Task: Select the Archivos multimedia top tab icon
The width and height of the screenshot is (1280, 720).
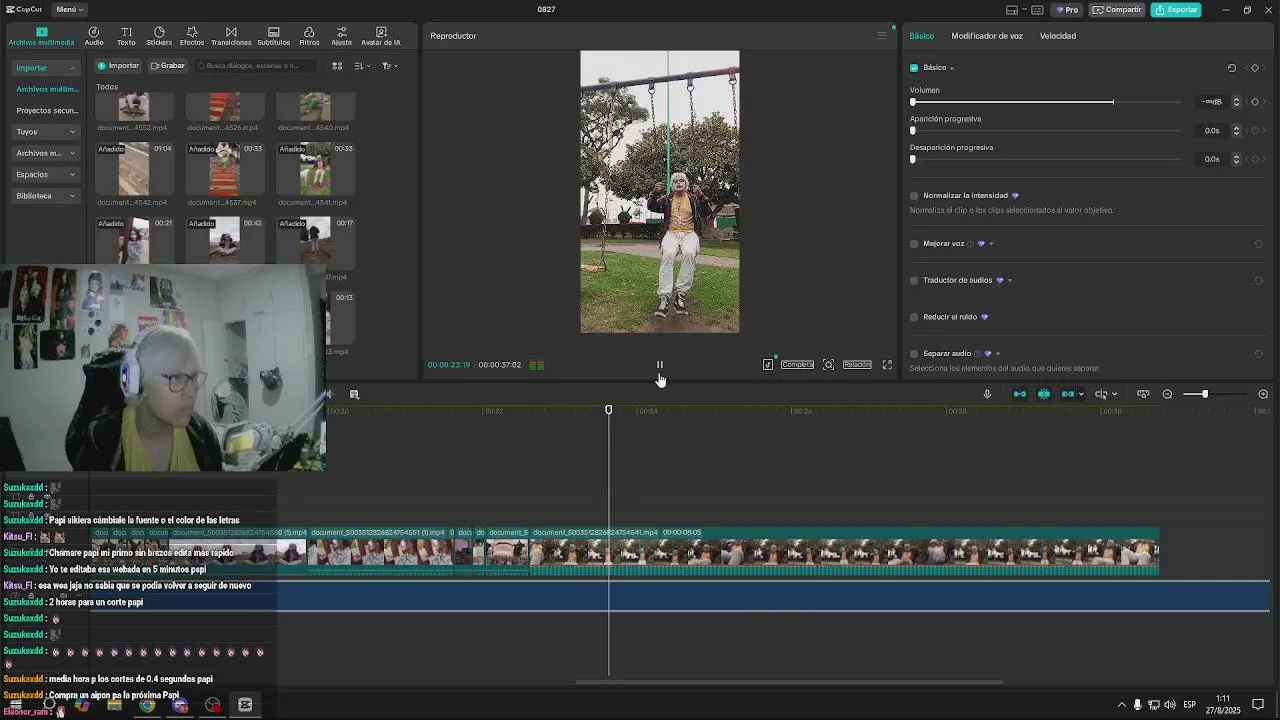Action: click(x=41, y=36)
